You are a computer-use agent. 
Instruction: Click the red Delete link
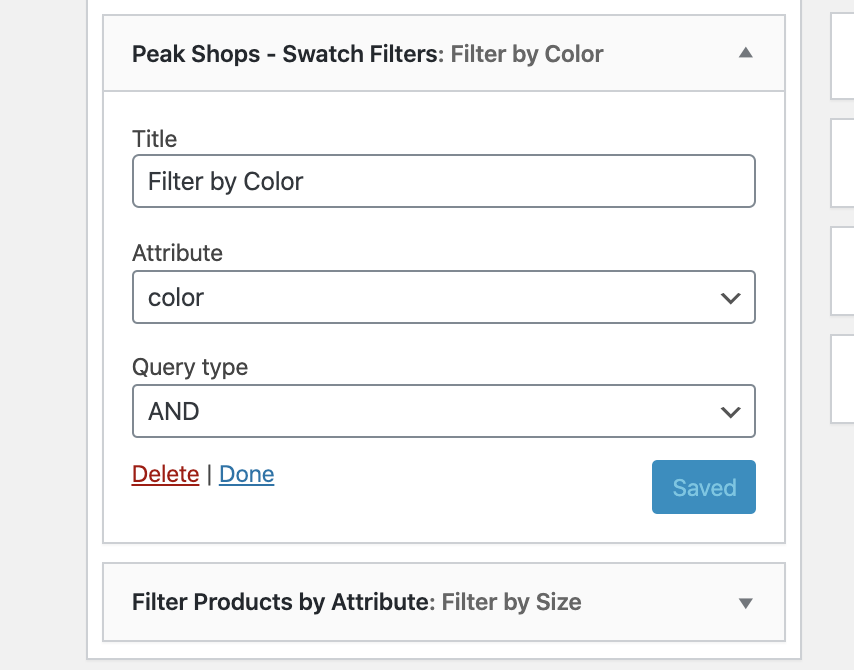pos(166,474)
